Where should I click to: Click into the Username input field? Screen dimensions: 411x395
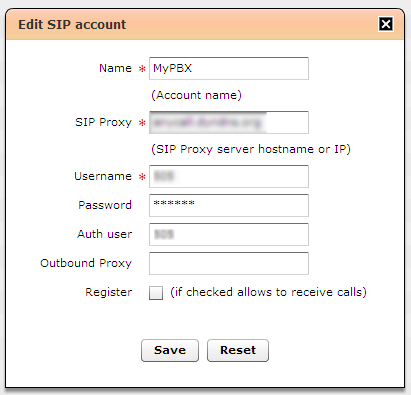point(229,176)
